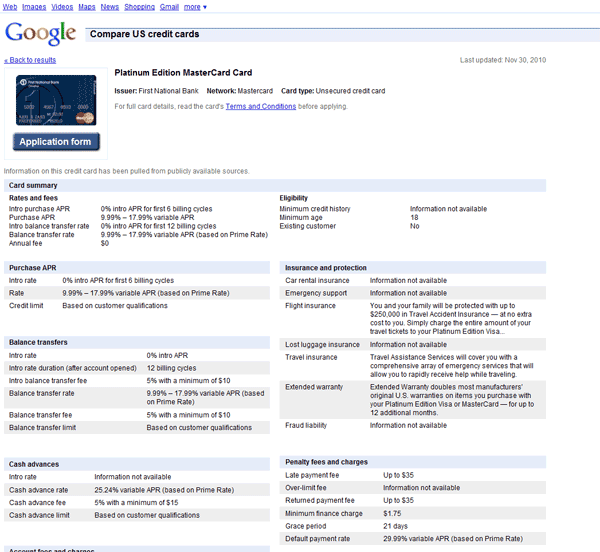This screenshot has height=552, width=600.
Task: Click the '21 days' grace period value
Action: (x=395, y=526)
